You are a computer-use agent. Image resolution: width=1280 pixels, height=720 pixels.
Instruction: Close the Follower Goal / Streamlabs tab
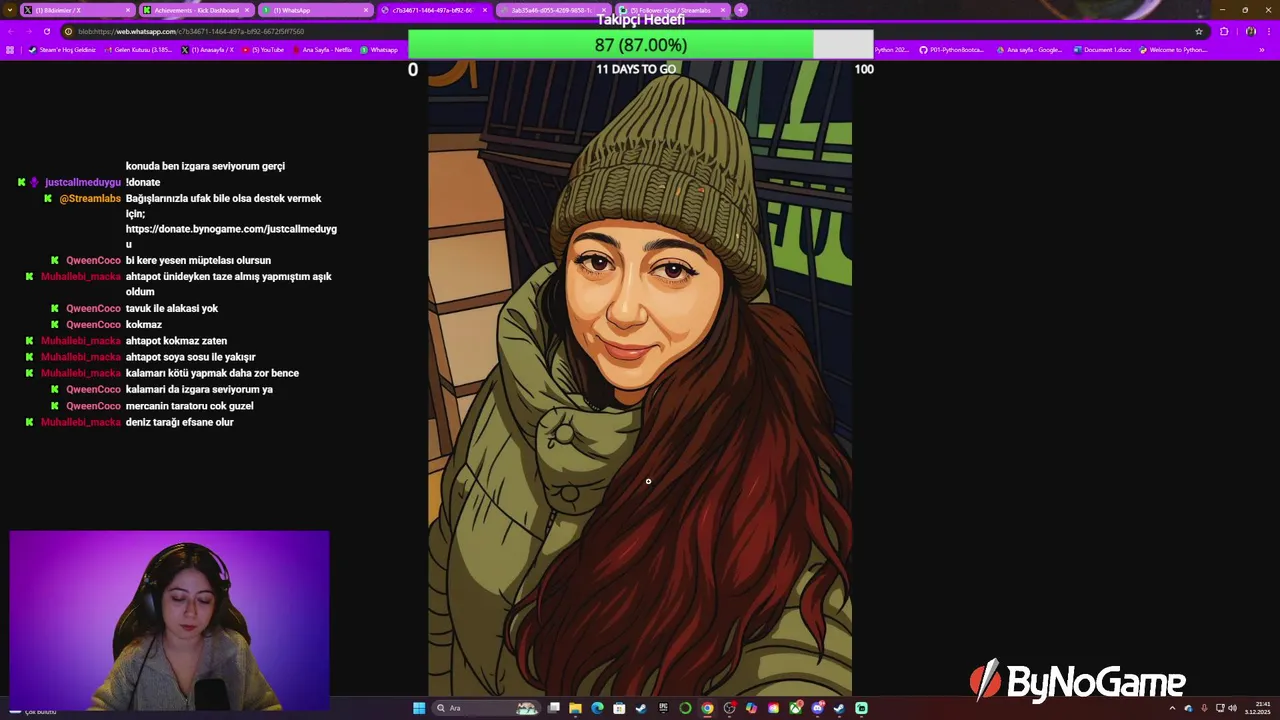pos(722,10)
